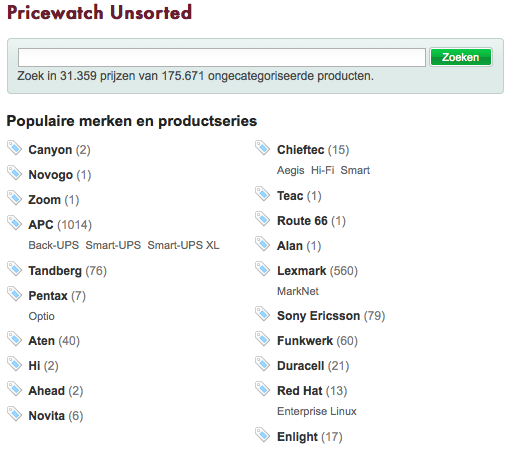Viewport: 513px width, 468px height.
Task: Click the tag icon beside Pentax
Action: [15, 294]
